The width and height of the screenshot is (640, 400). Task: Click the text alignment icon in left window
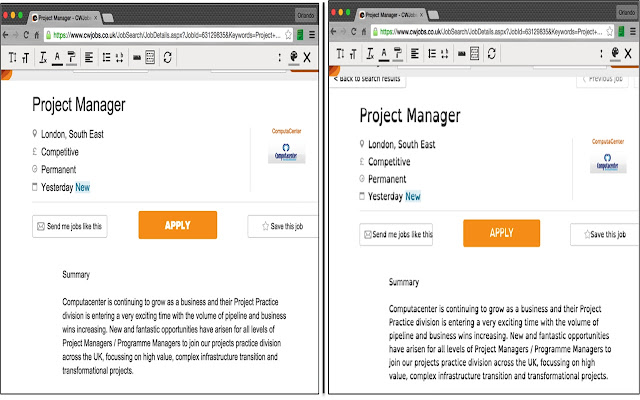coord(89,57)
